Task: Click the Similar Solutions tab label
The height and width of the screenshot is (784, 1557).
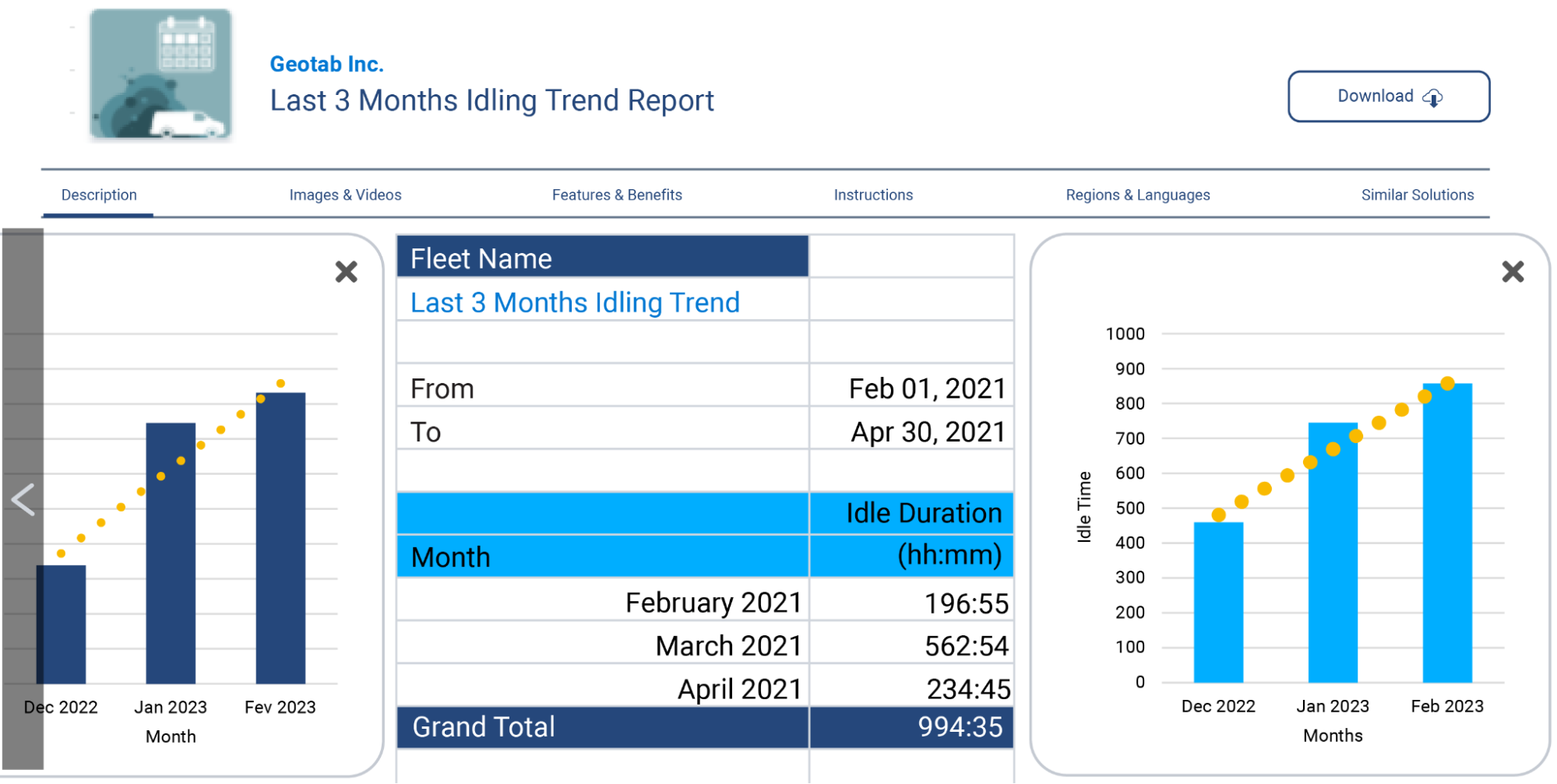Action: pyautogui.click(x=1417, y=195)
